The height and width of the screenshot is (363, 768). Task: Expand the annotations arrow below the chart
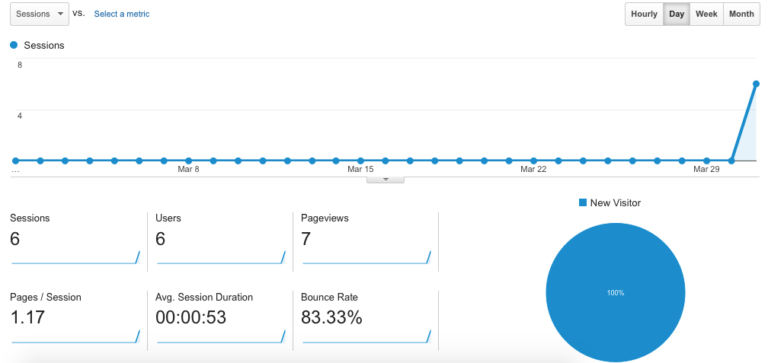pos(385,180)
